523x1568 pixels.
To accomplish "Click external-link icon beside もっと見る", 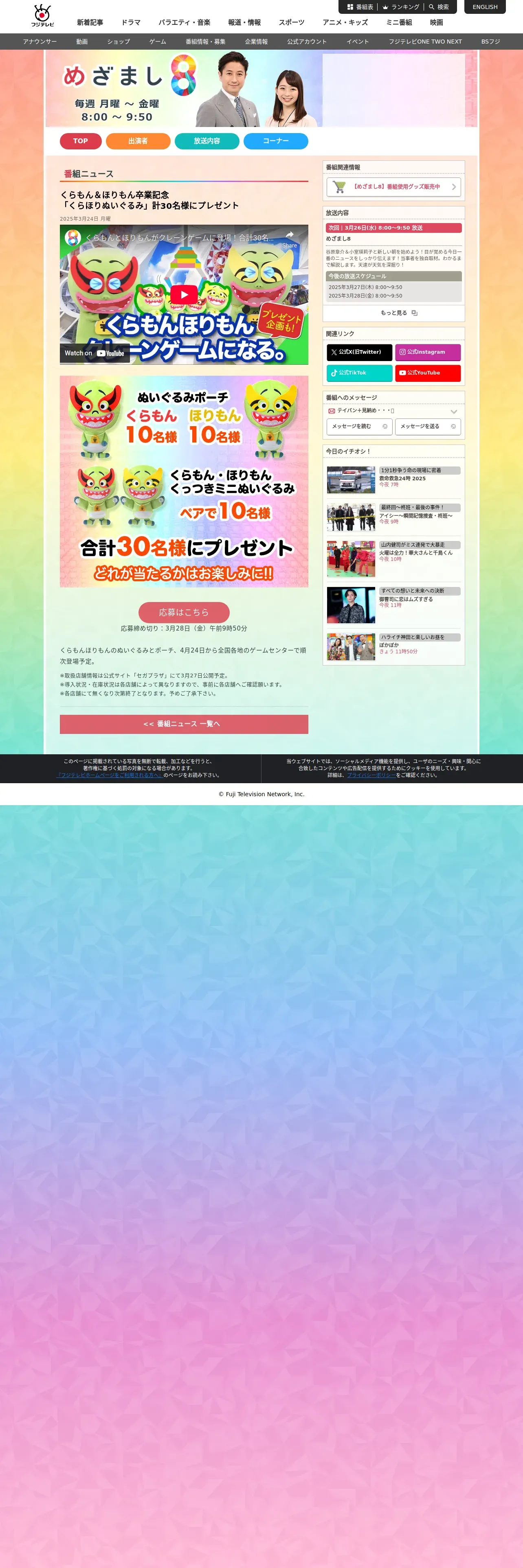I will (414, 313).
